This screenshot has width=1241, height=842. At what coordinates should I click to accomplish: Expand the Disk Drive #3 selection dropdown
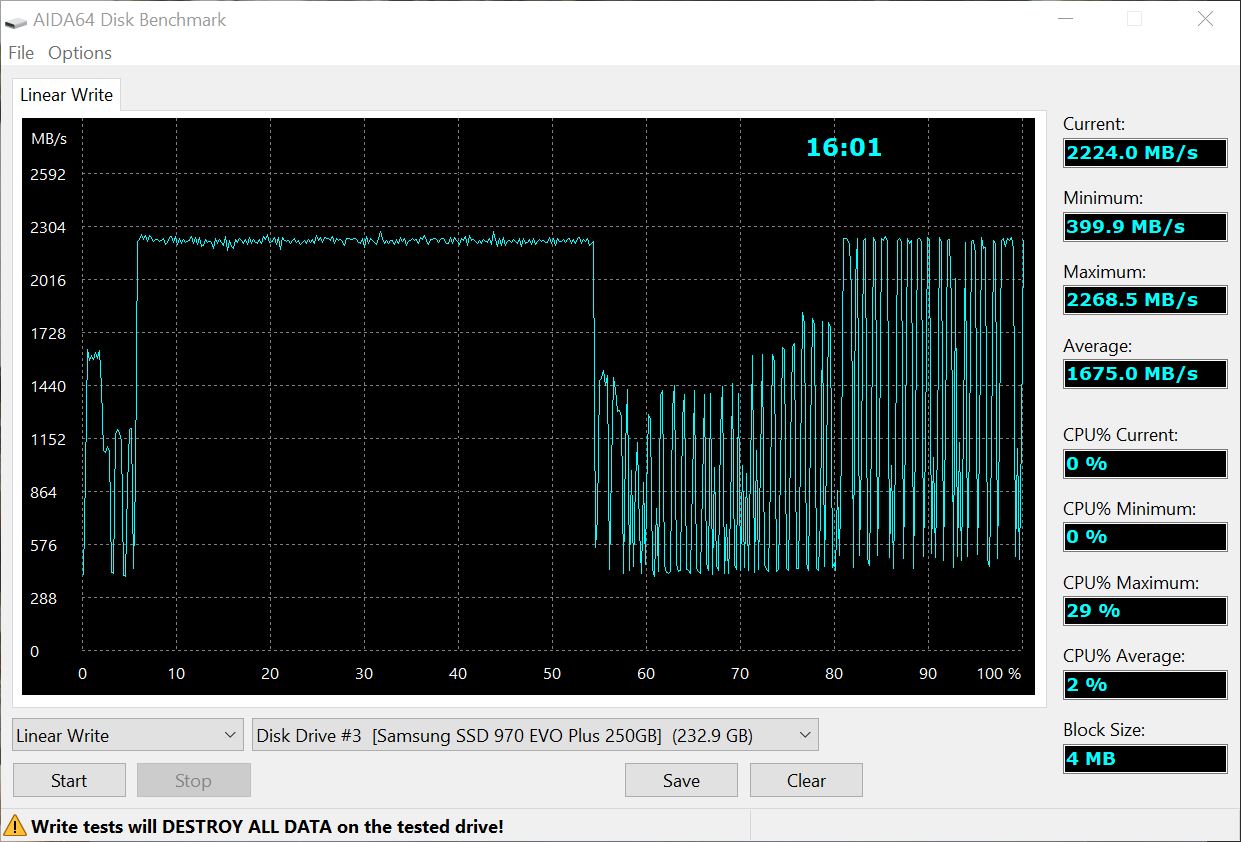[535, 735]
